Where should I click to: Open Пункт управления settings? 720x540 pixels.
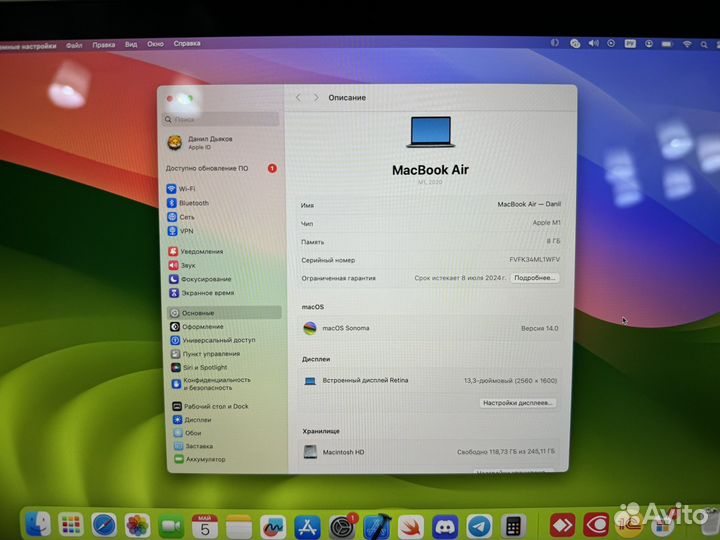coord(206,354)
